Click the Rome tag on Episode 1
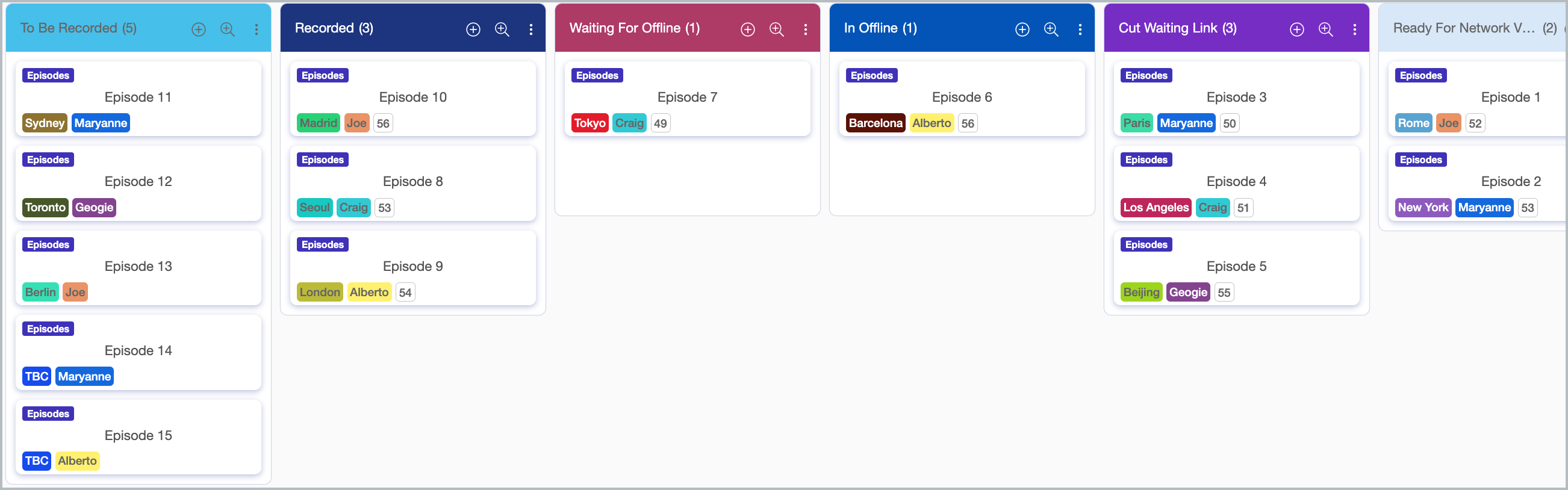The width and height of the screenshot is (1568, 490). point(1413,123)
